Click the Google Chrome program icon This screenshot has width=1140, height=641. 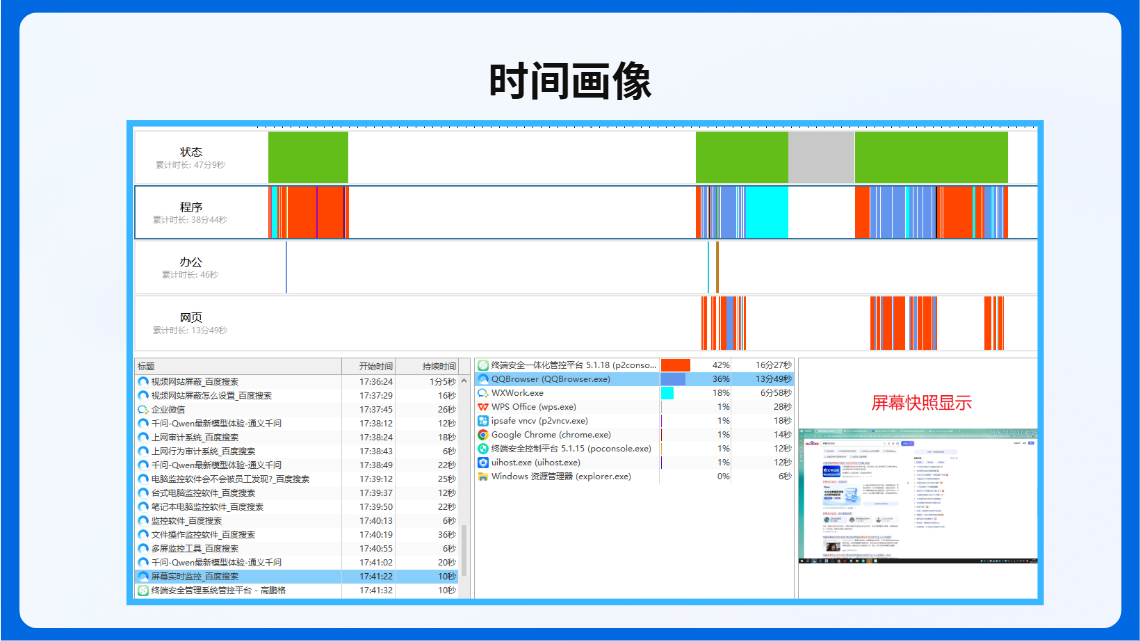[x=483, y=435]
